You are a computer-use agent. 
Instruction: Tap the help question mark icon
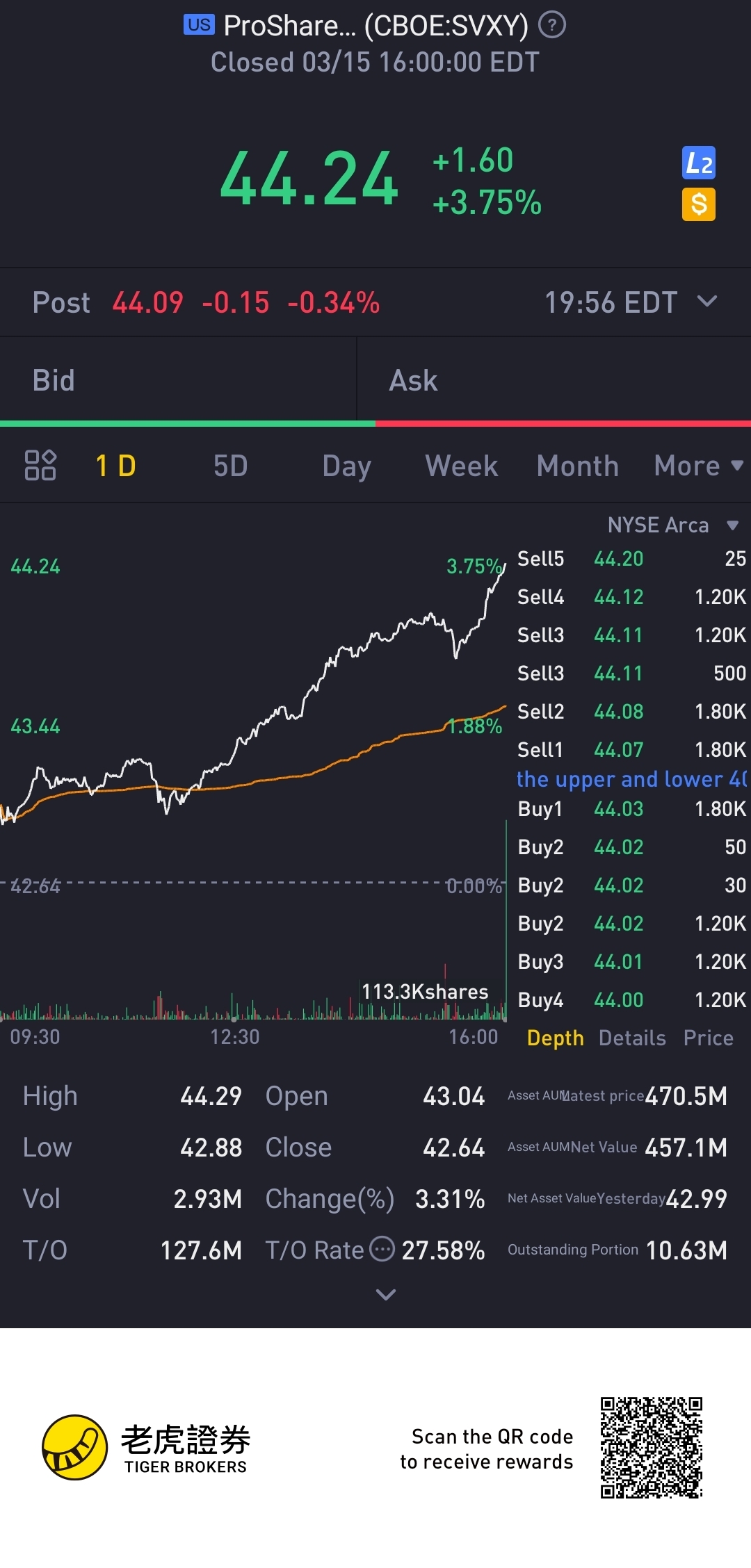[552, 25]
